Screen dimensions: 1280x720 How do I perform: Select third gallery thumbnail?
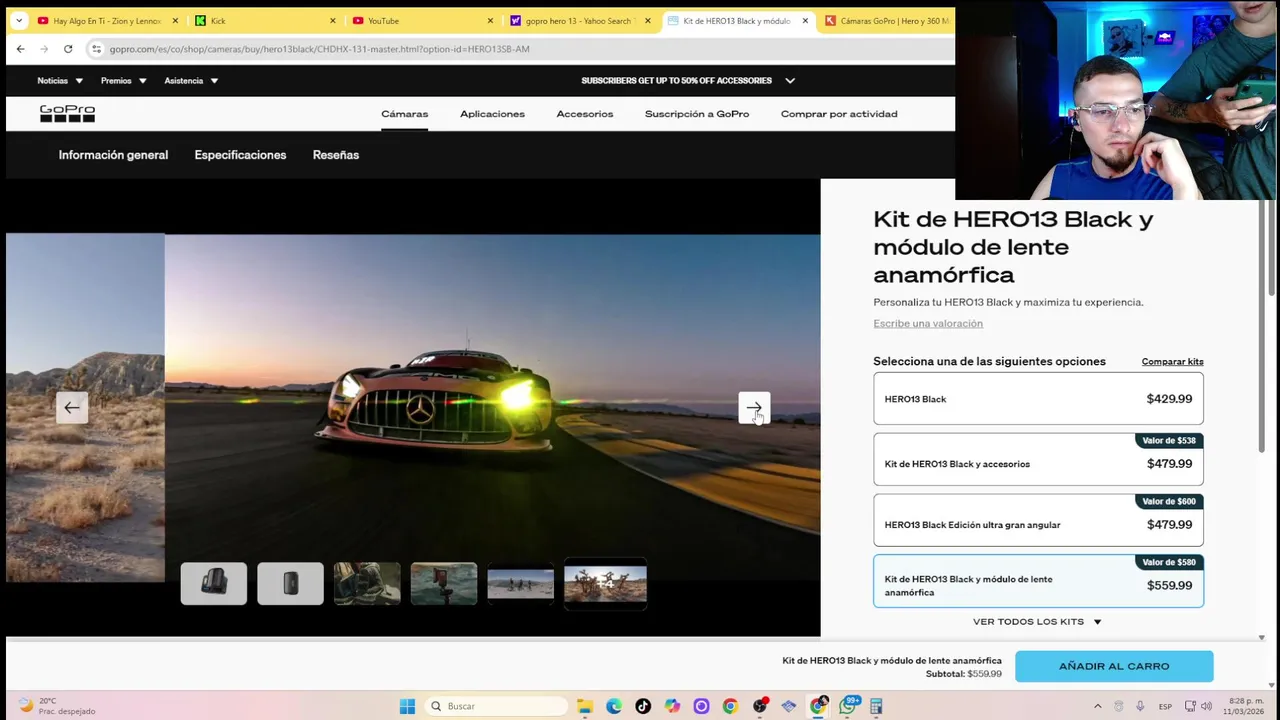pos(367,584)
